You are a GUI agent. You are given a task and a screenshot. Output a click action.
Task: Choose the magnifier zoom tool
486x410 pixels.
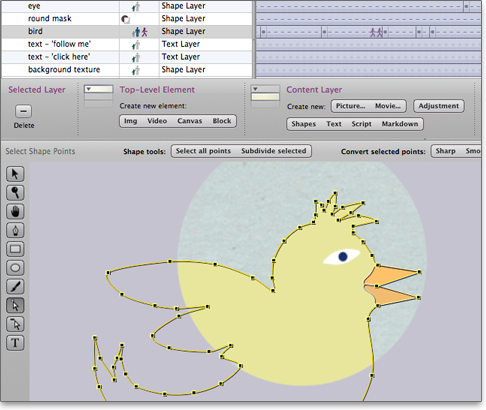tap(15, 193)
